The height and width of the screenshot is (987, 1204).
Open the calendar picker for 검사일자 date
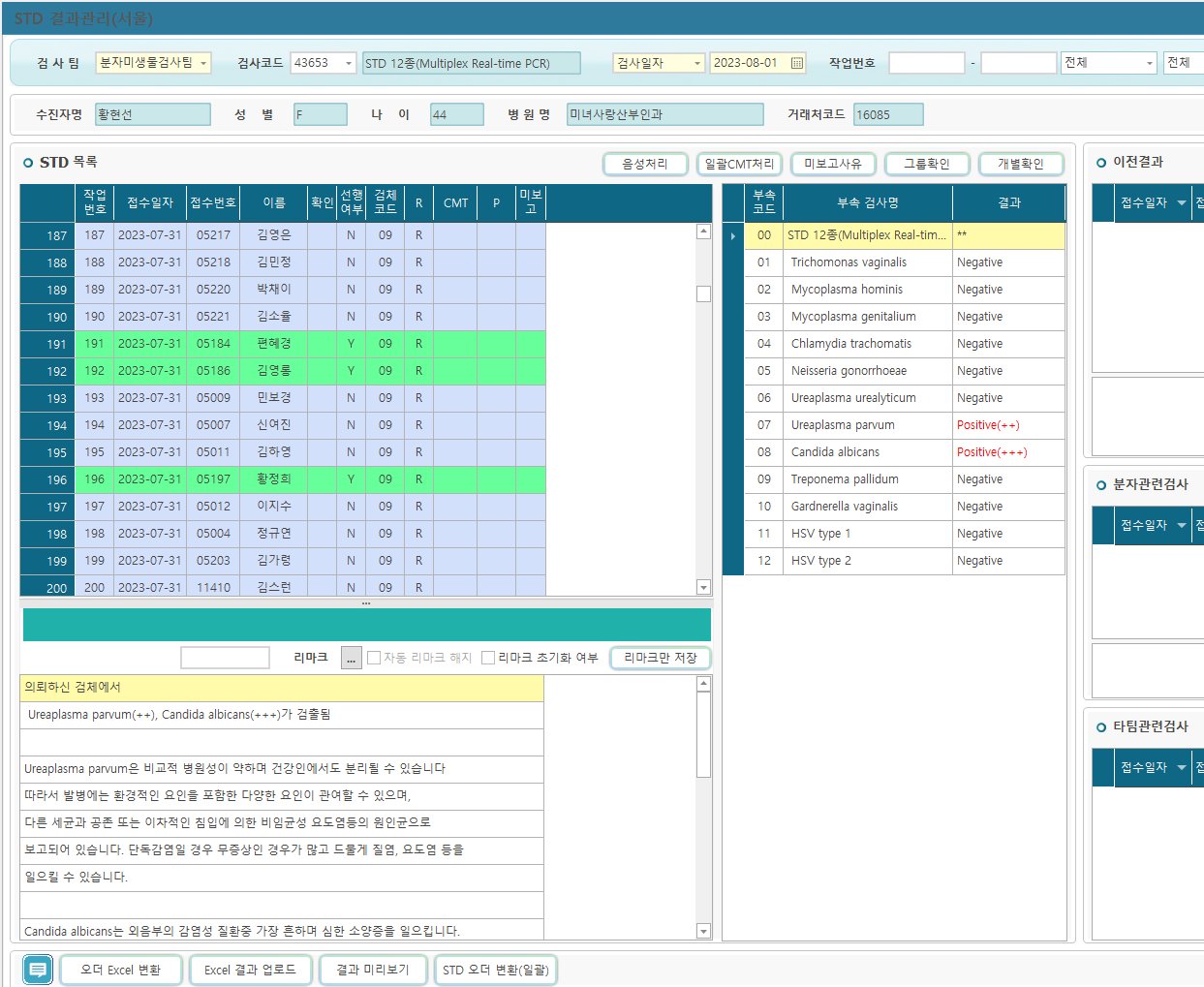(x=797, y=63)
